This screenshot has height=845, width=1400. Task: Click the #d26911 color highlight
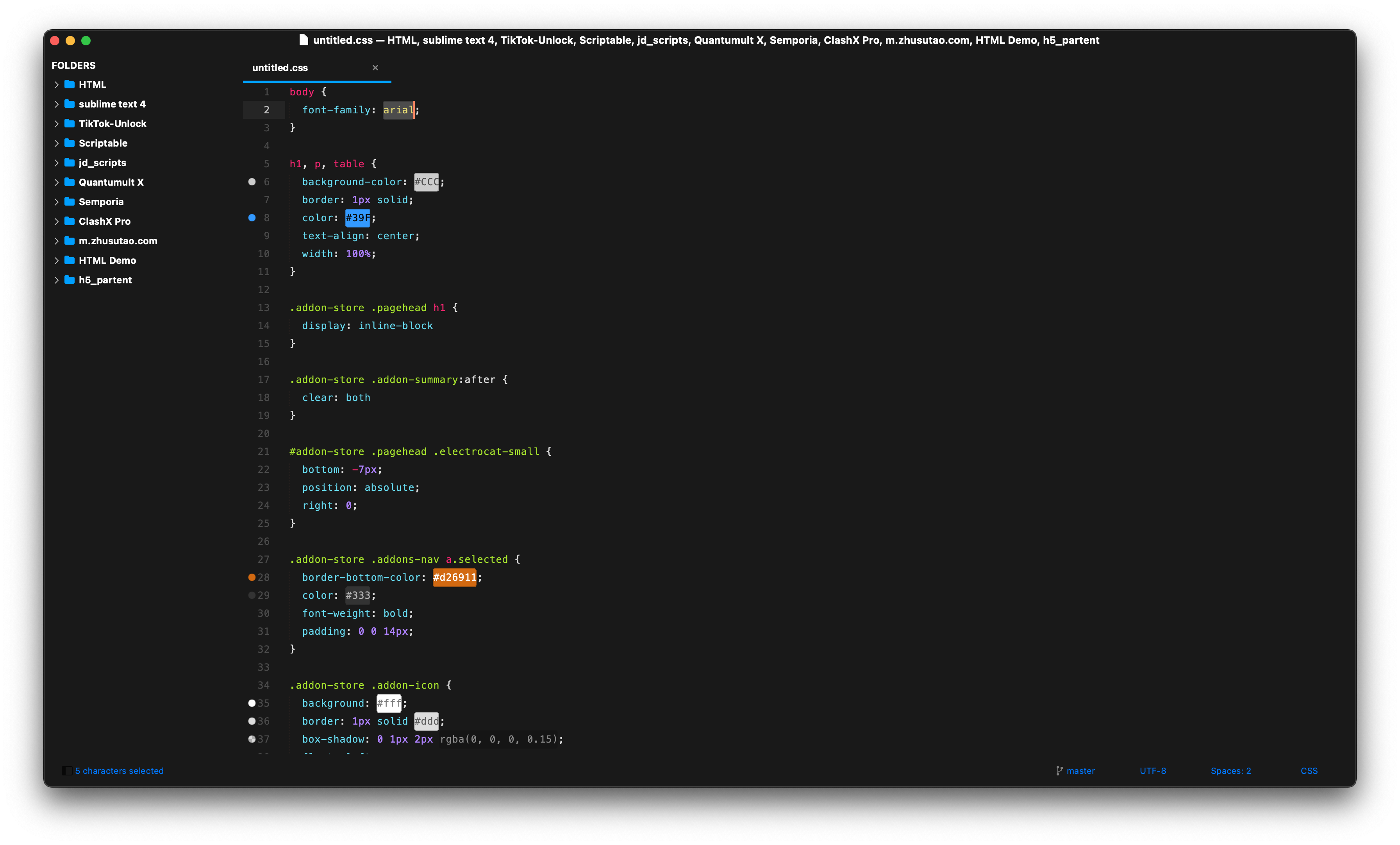(454, 577)
